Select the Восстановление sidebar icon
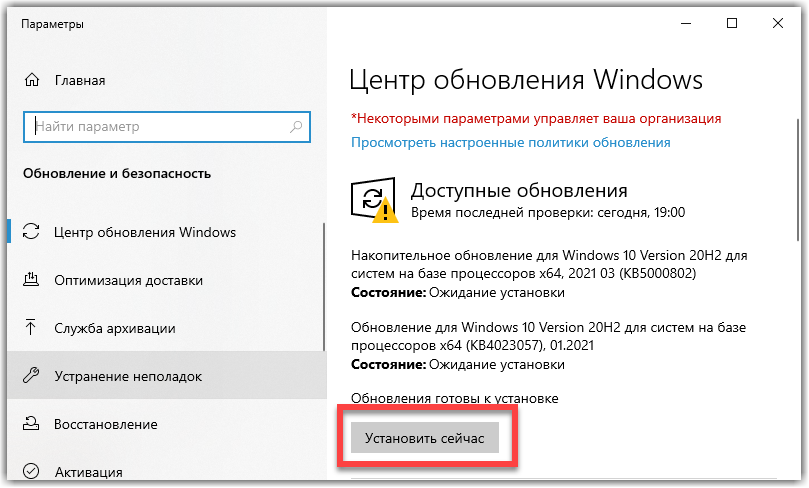This screenshot has width=809, height=488. (x=31, y=424)
